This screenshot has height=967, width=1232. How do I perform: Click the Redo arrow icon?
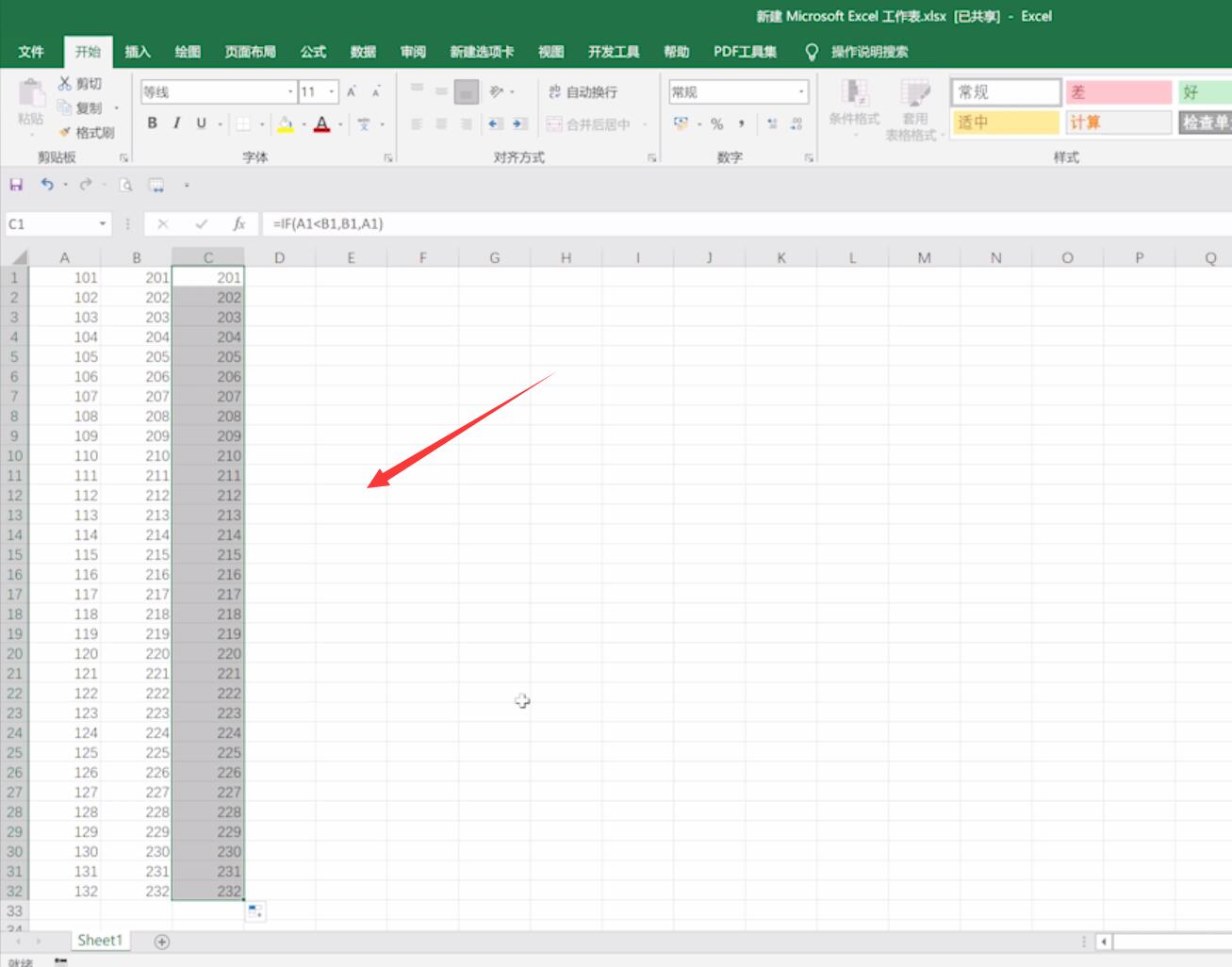pyautogui.click(x=86, y=185)
